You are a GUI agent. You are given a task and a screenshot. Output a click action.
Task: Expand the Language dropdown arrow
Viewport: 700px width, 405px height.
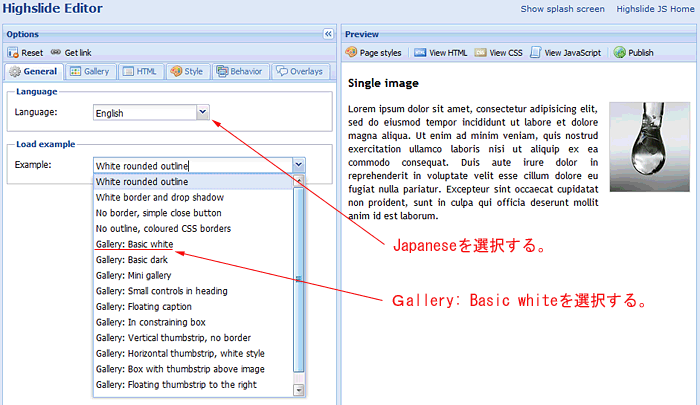[203, 112]
